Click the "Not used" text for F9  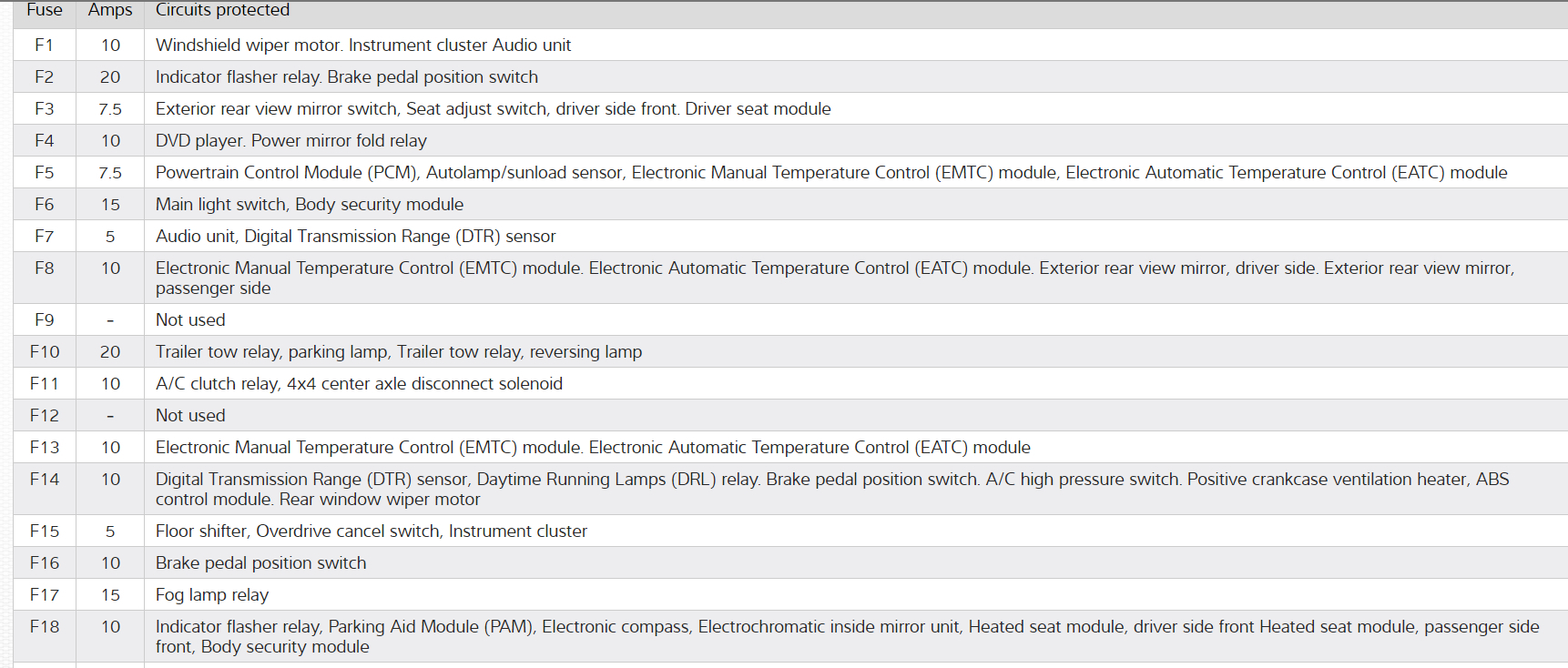pos(190,320)
